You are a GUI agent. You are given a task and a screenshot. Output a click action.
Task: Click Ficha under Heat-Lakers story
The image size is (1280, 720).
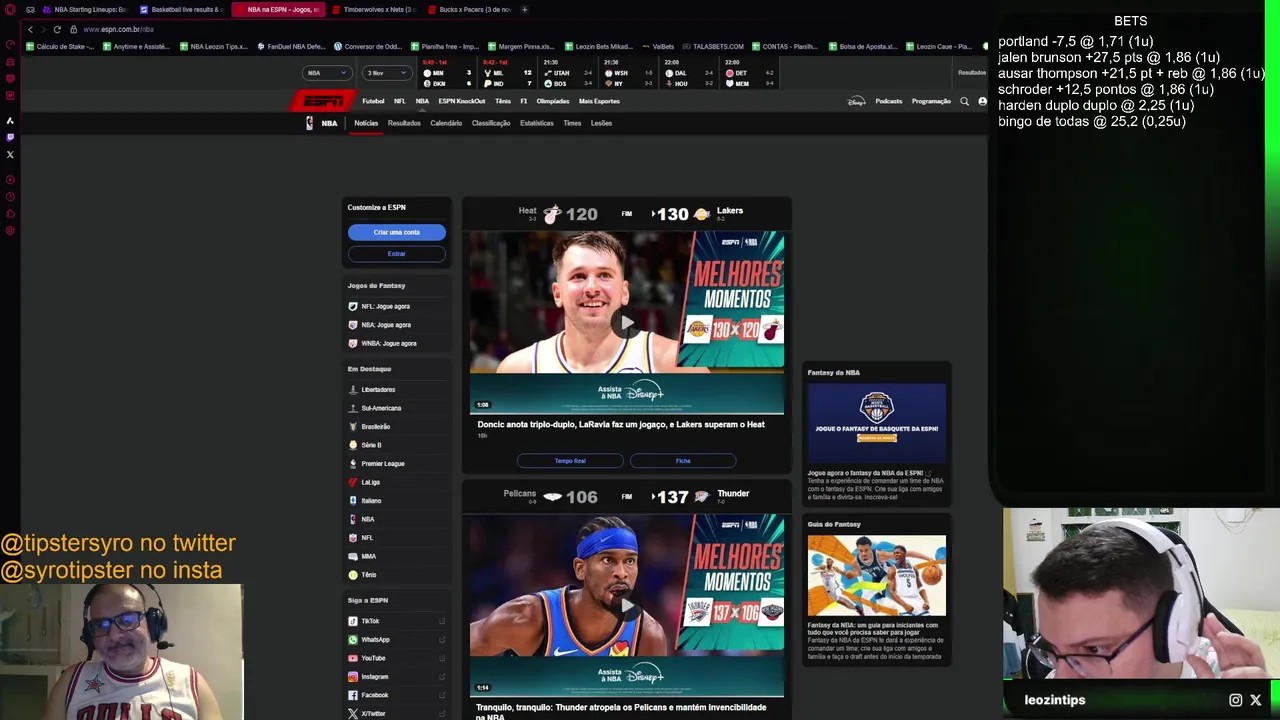coord(683,461)
